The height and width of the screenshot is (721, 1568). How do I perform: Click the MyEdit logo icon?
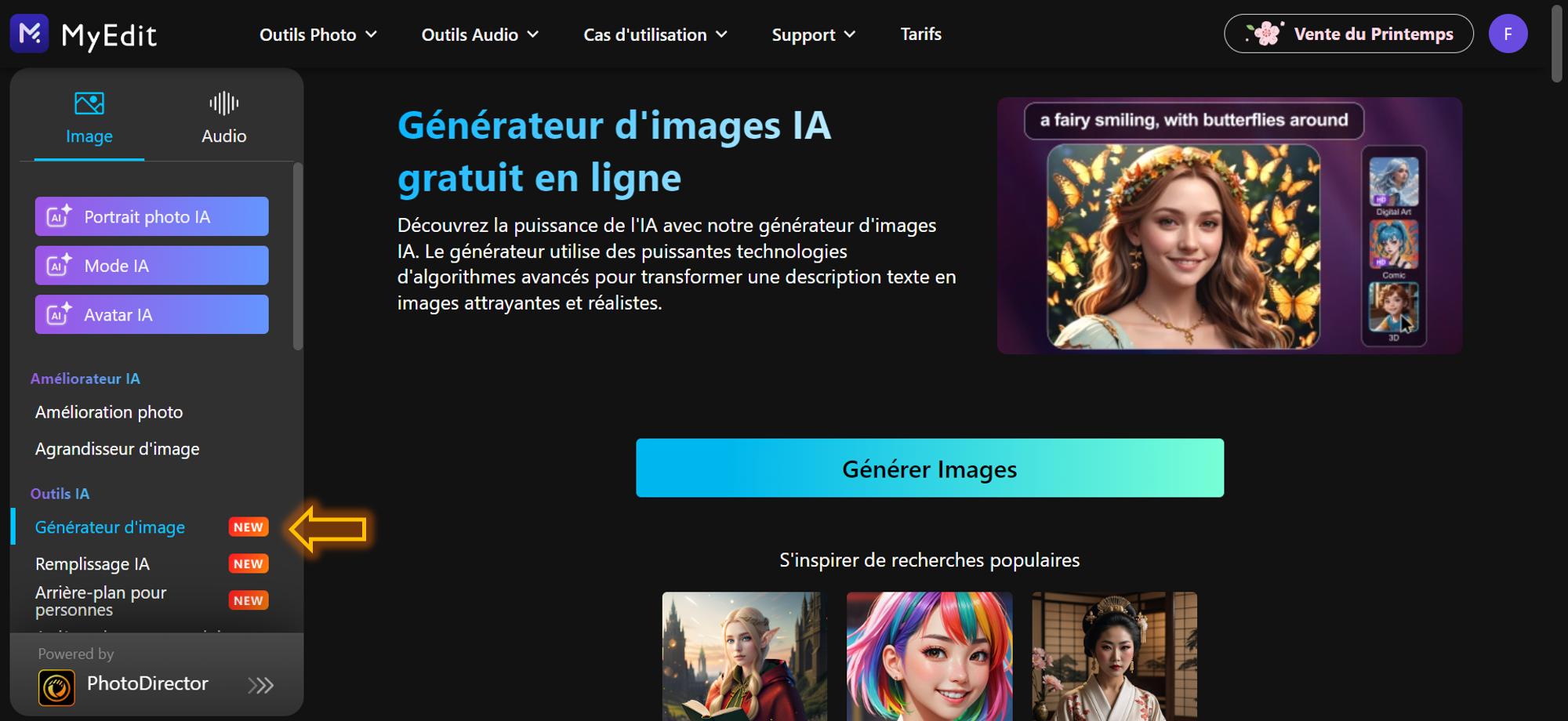pos(29,33)
